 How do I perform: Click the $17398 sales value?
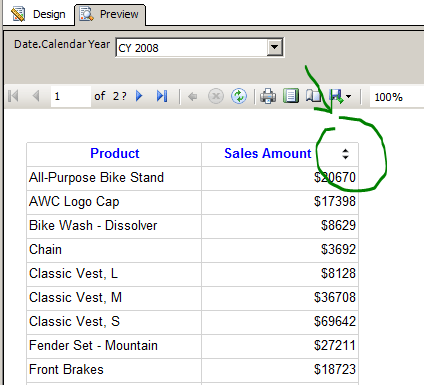[x=335, y=201]
